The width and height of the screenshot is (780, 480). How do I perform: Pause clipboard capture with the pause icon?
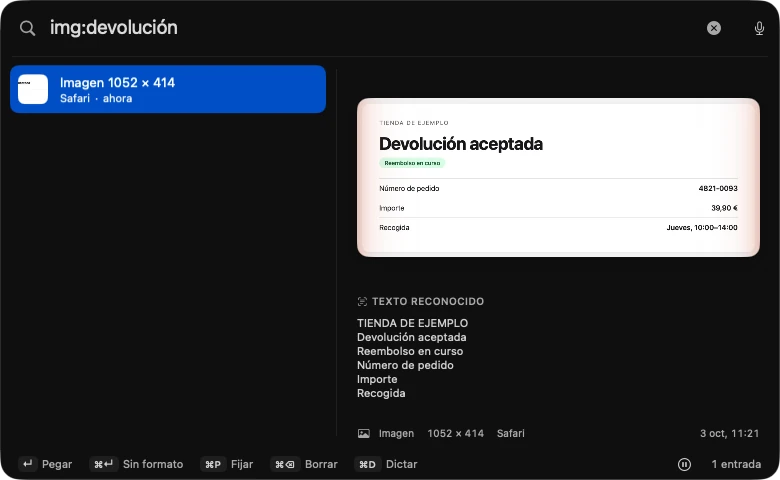click(x=684, y=464)
